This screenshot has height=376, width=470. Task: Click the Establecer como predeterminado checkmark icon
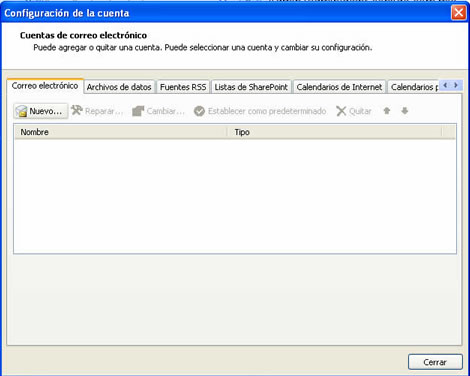[x=199, y=111]
